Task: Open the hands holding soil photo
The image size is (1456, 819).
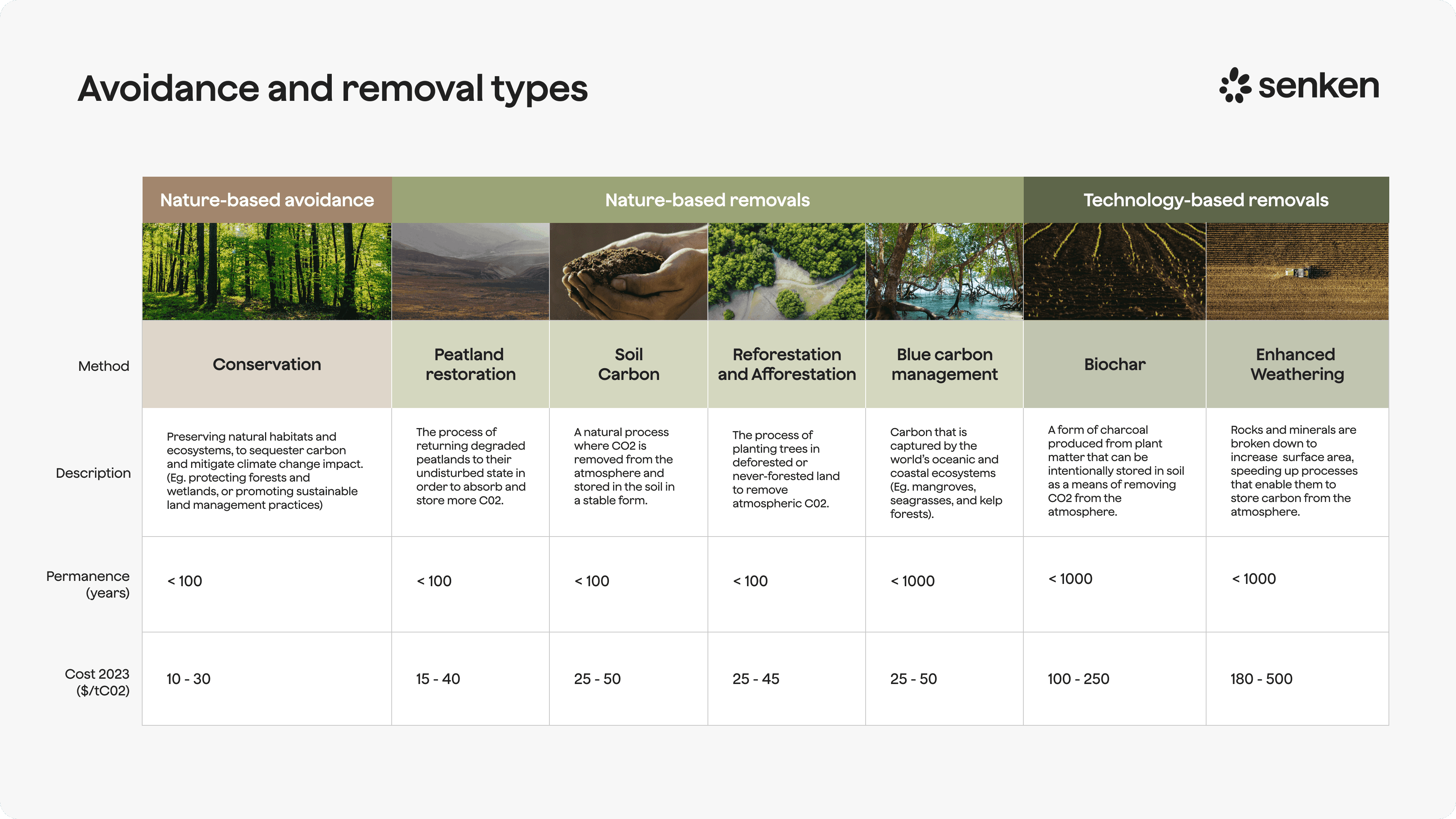Action: [x=629, y=271]
